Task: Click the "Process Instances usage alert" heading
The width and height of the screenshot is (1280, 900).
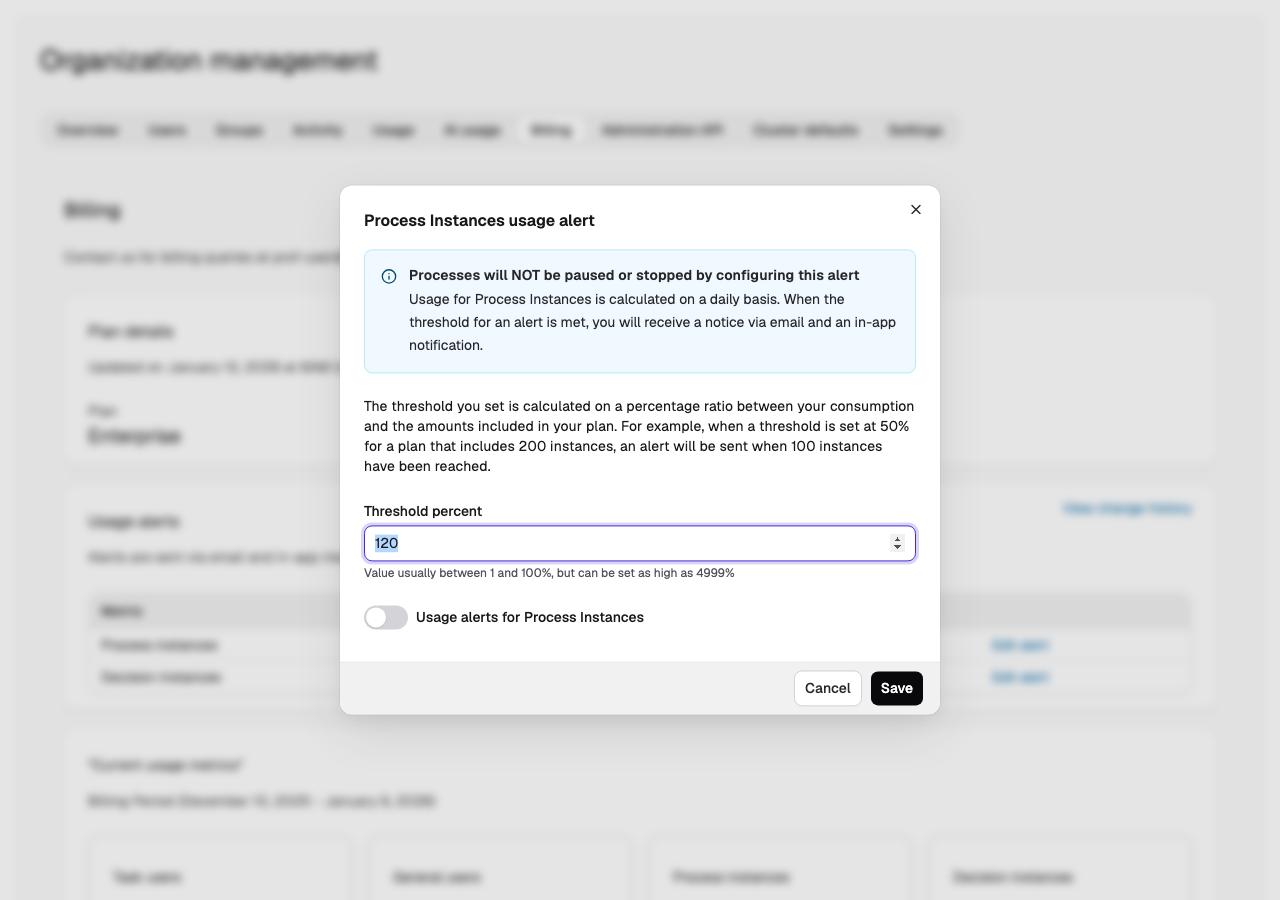Action: [x=479, y=220]
